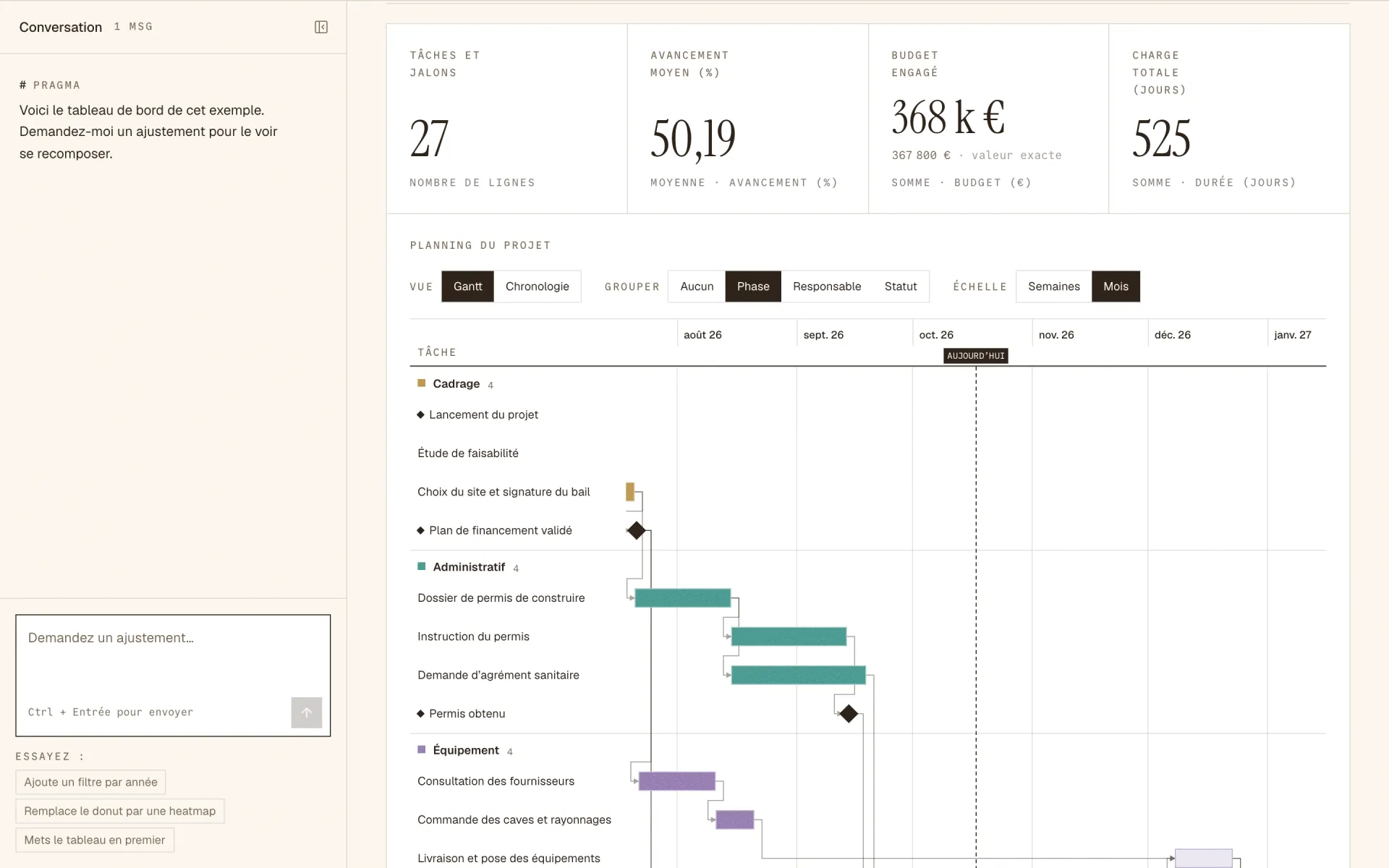Switch view to Gantt
This screenshot has width=1389, height=868.
[x=467, y=286]
